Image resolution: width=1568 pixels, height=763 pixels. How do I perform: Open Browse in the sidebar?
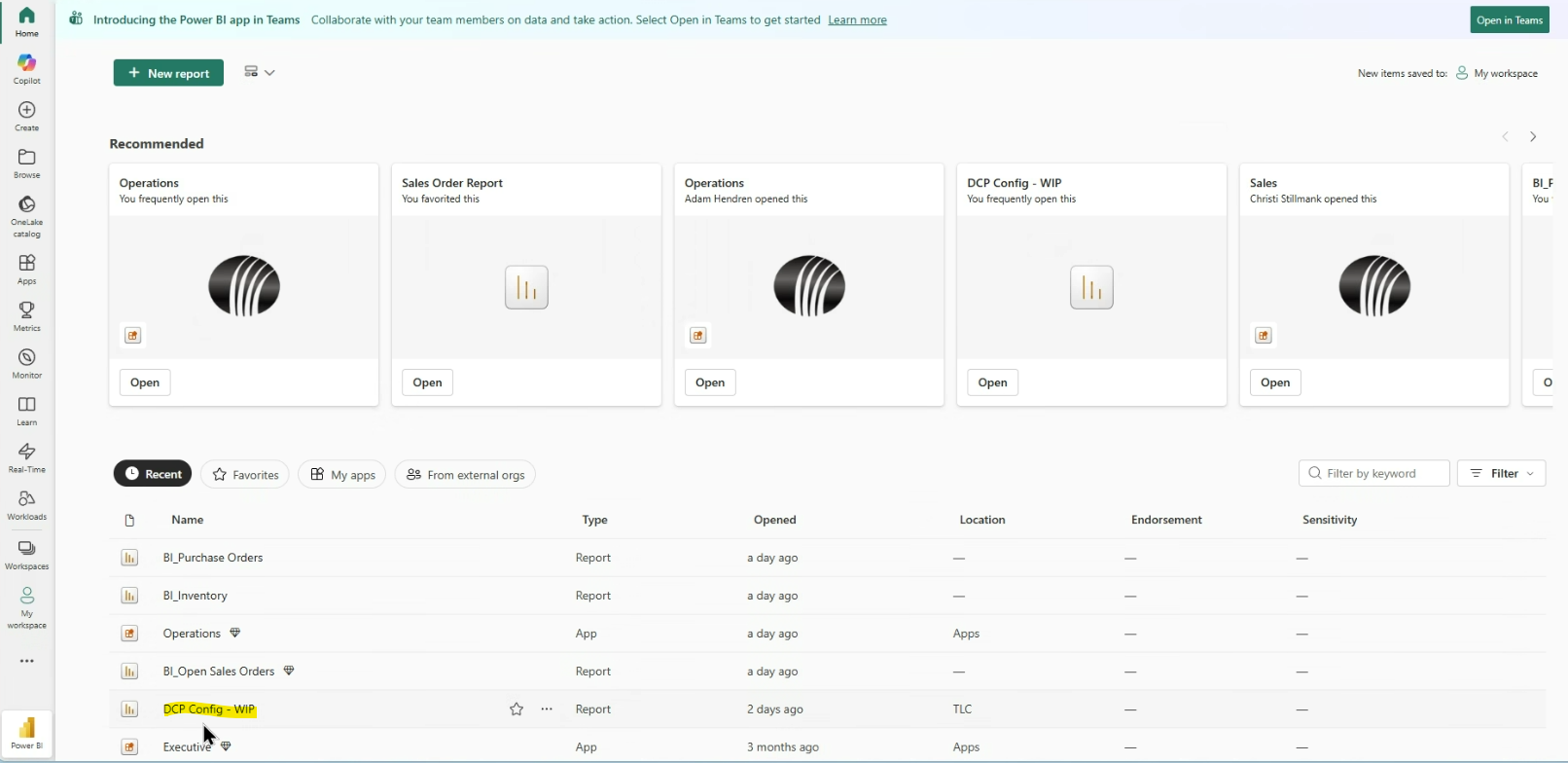click(27, 163)
